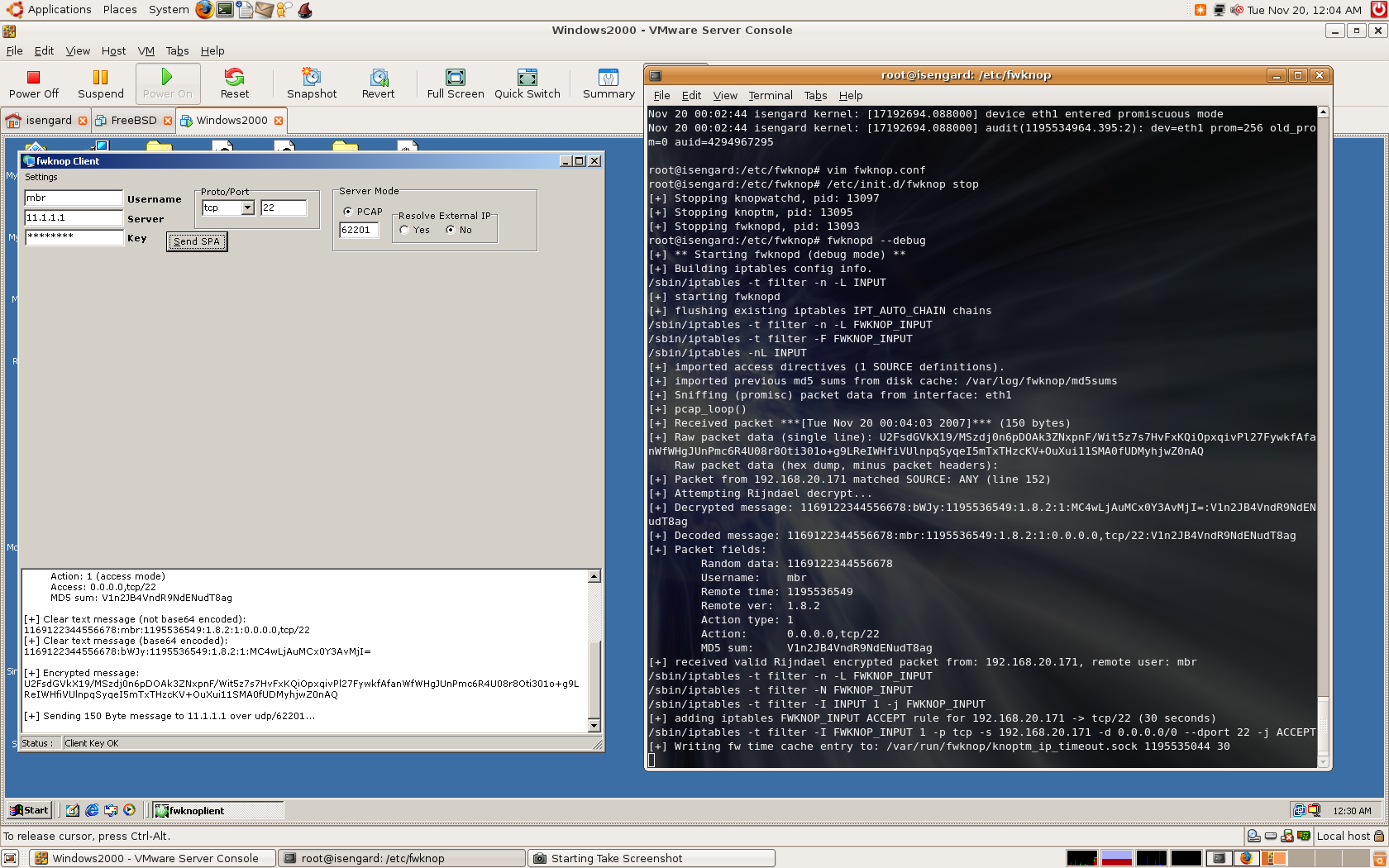Close the Windows2000 tab
Image resolution: width=1389 pixels, height=868 pixels.
pos(279,121)
